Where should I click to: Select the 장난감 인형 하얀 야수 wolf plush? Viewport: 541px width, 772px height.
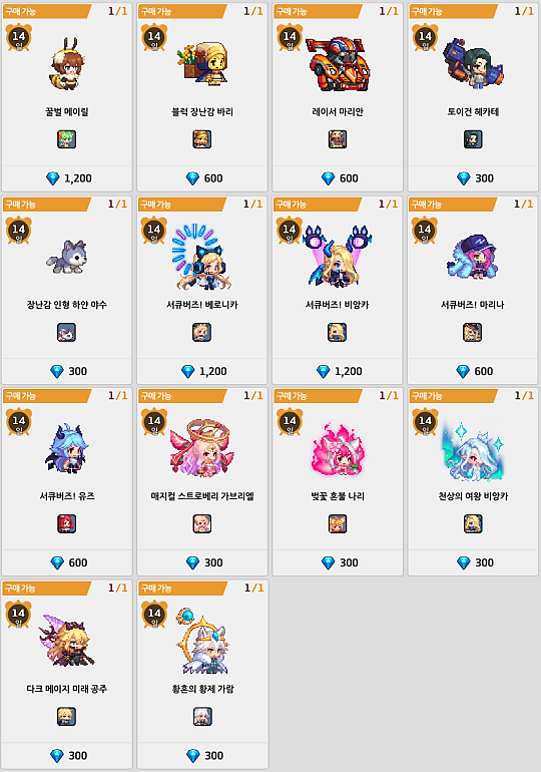(67, 256)
